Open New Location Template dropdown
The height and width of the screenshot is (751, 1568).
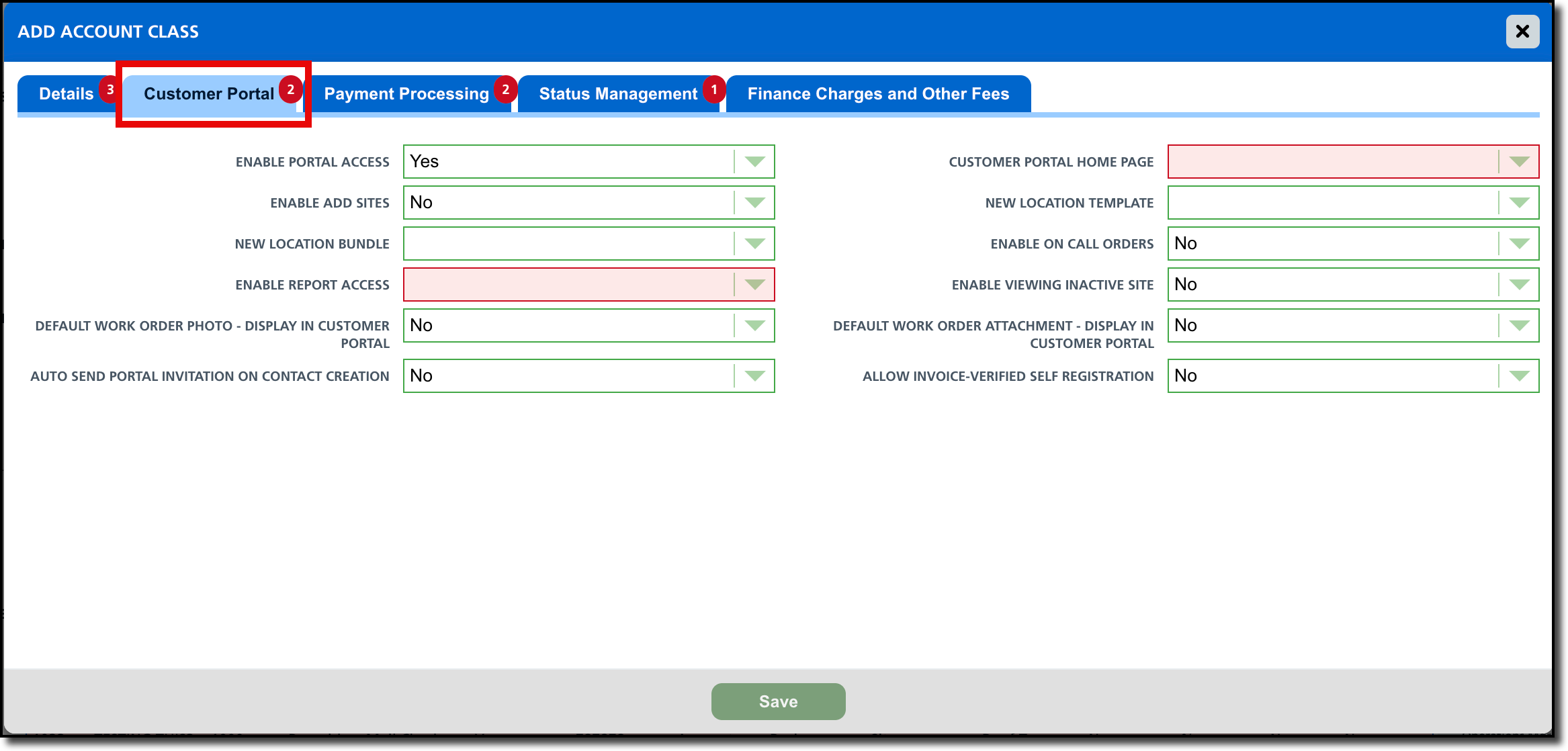point(1519,203)
